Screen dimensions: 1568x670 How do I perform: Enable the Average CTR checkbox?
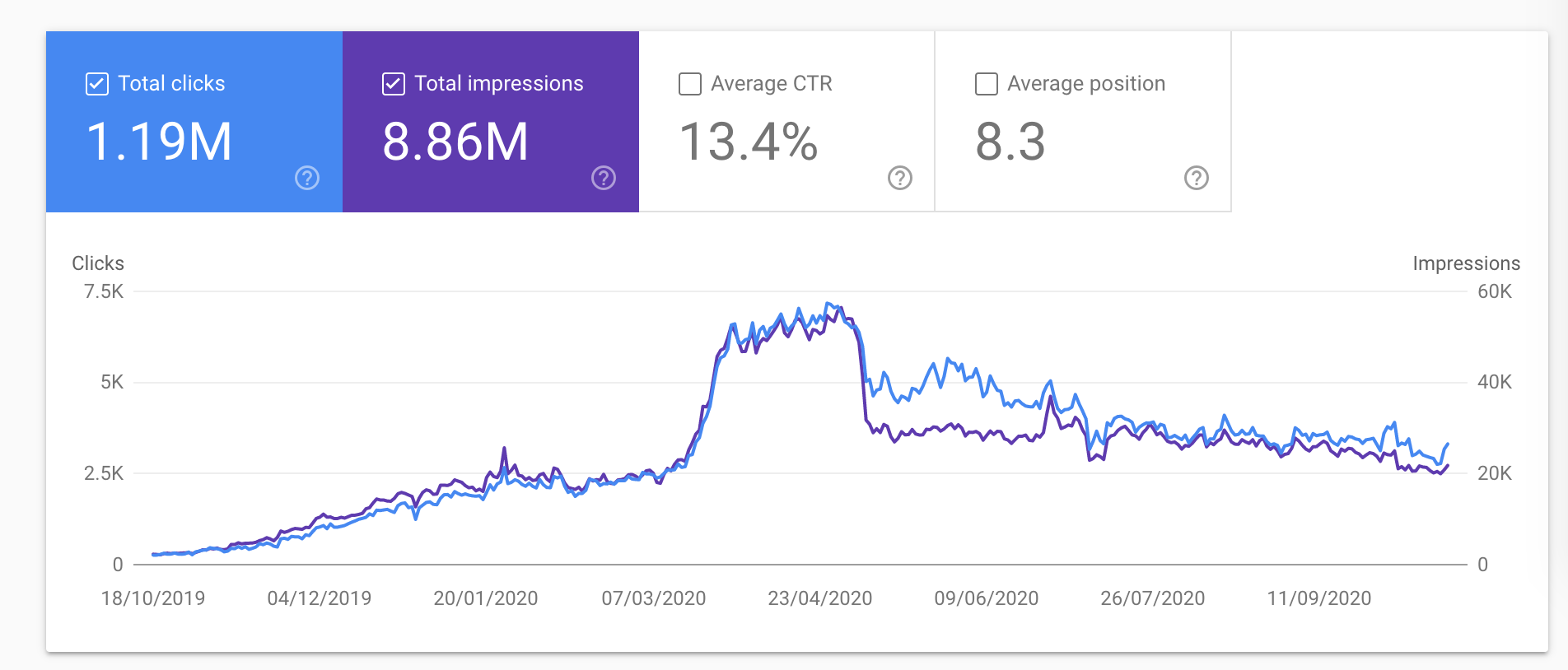point(690,84)
